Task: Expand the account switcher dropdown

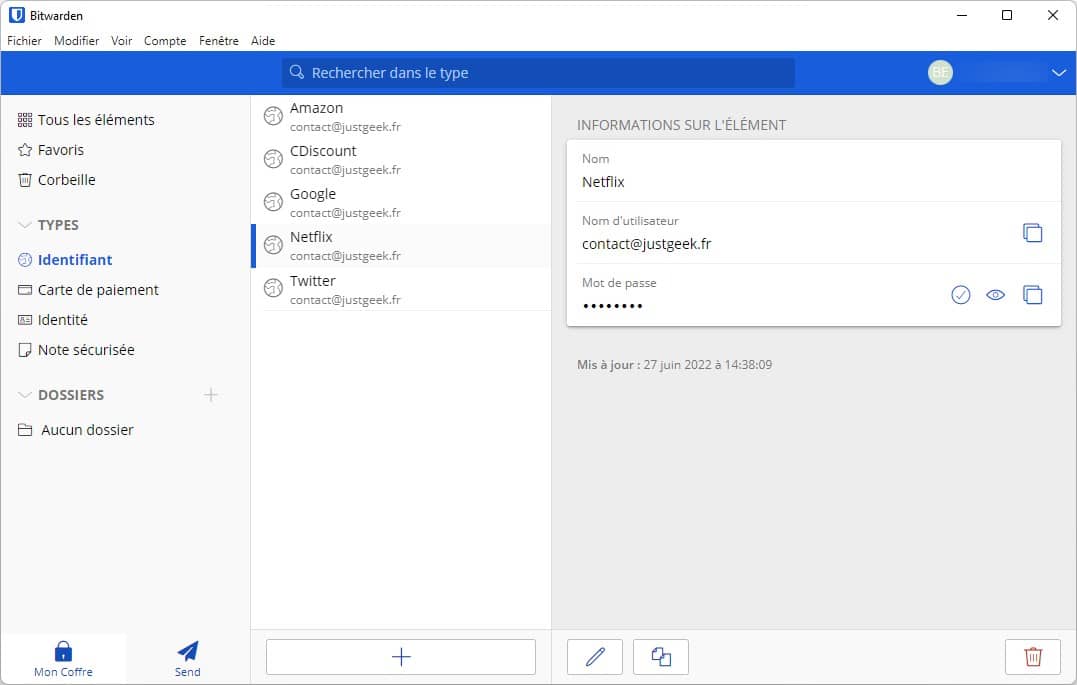Action: (x=1058, y=72)
